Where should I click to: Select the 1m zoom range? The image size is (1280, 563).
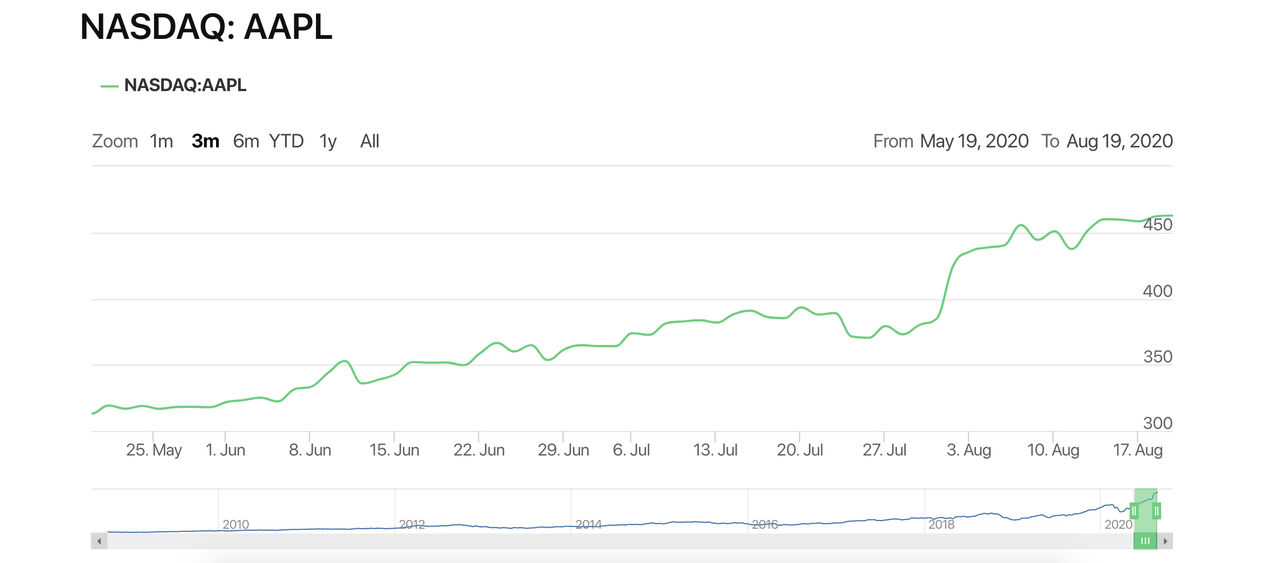[161, 141]
